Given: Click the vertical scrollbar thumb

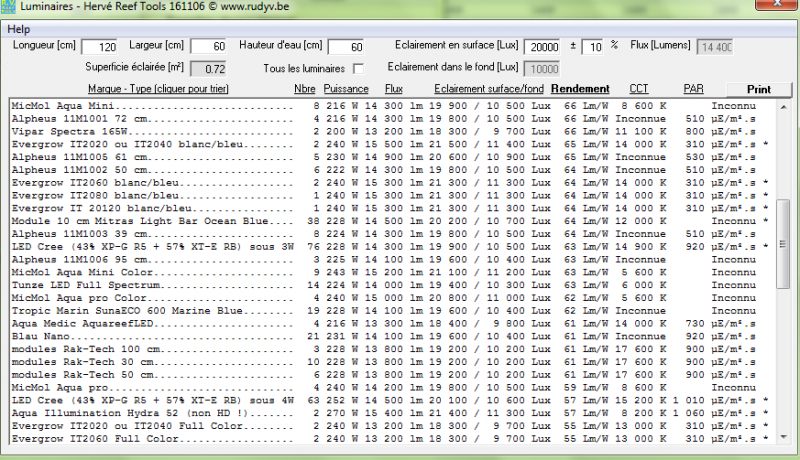Looking at the screenshot, I should [x=783, y=244].
